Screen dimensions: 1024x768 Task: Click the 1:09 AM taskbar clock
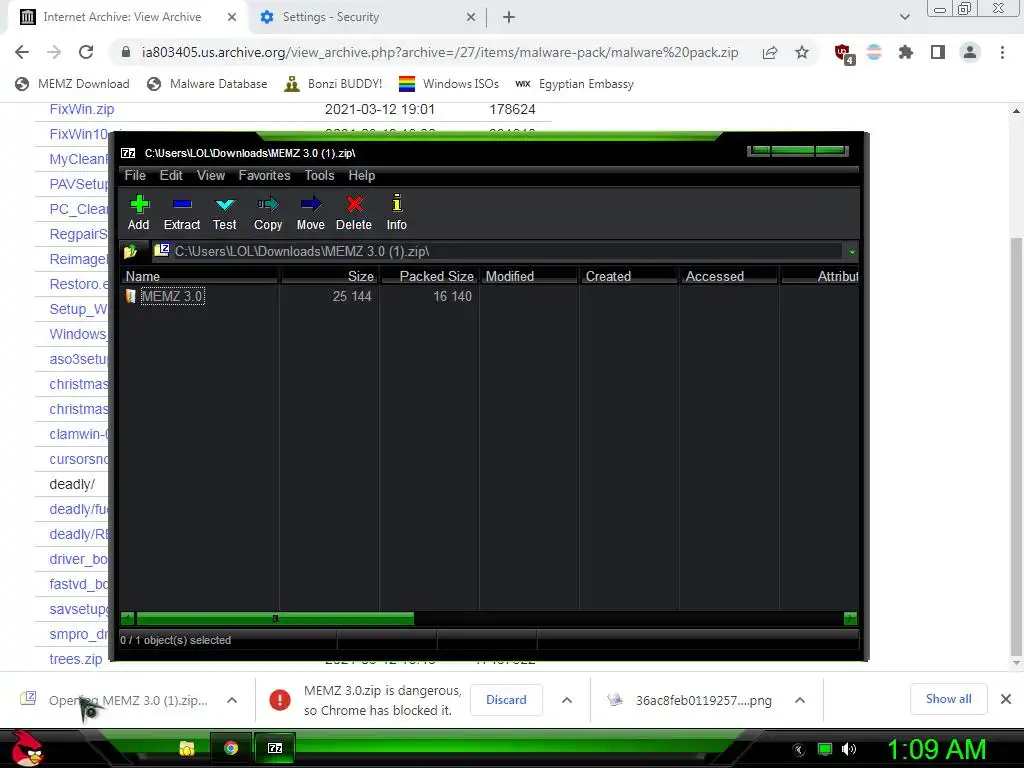(936, 750)
